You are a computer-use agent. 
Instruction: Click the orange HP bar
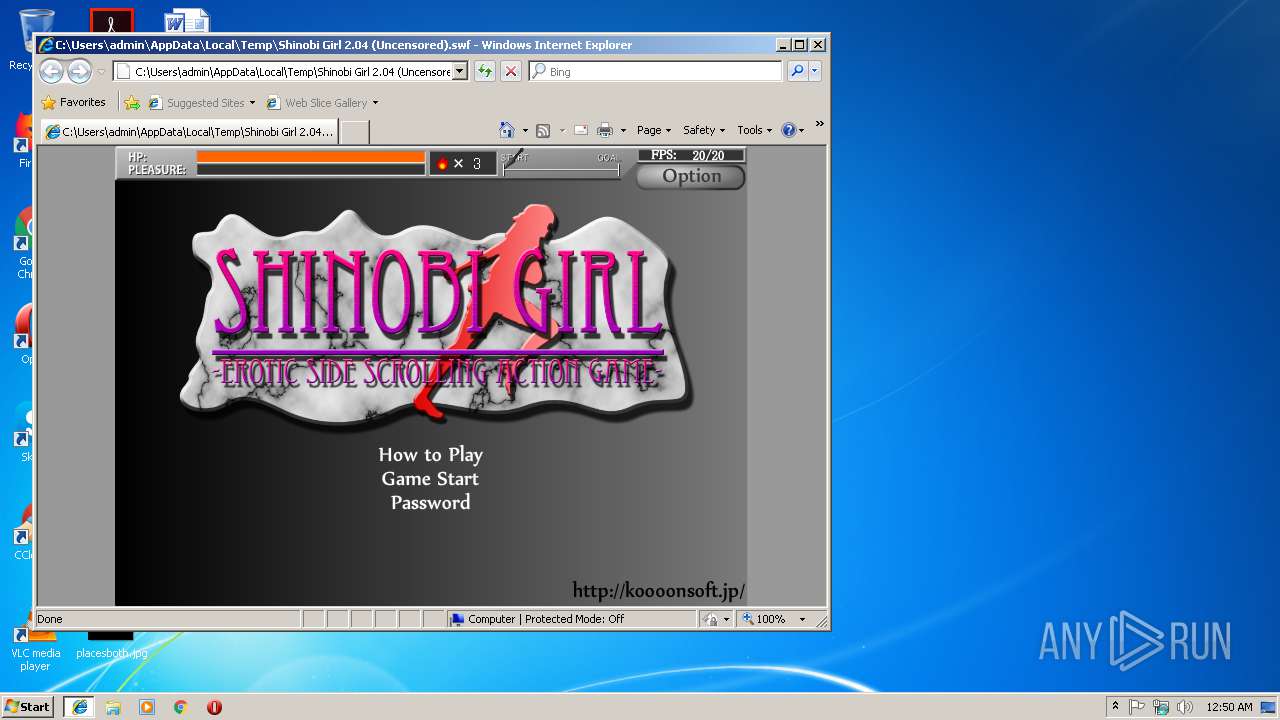click(311, 157)
